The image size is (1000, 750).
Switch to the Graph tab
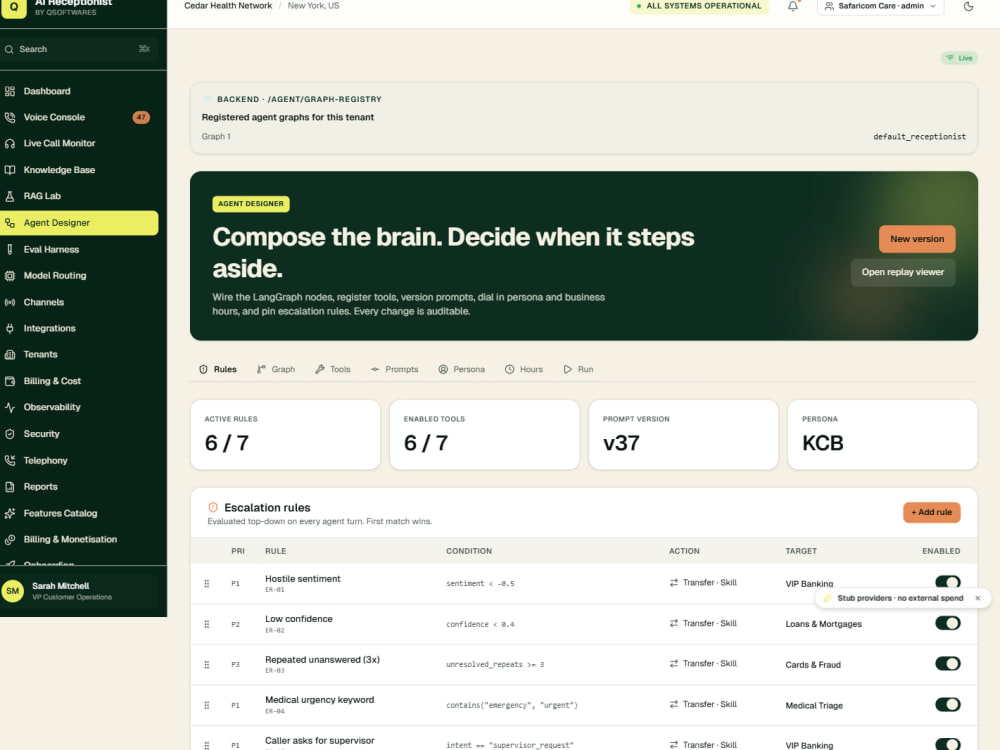276,369
